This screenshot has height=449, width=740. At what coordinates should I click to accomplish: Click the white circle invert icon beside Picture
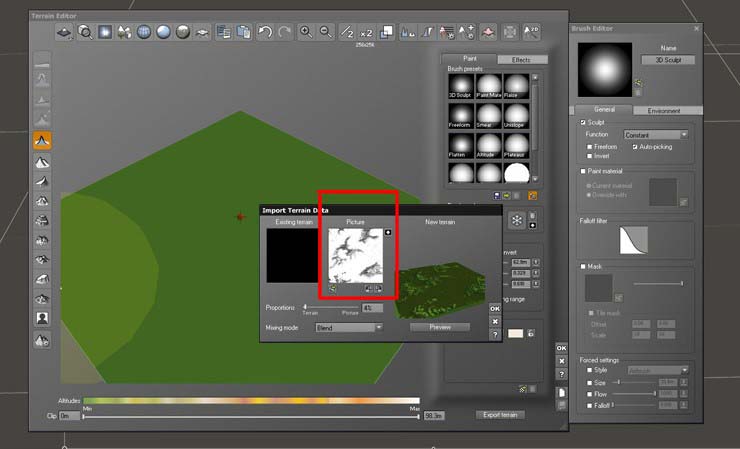388,232
